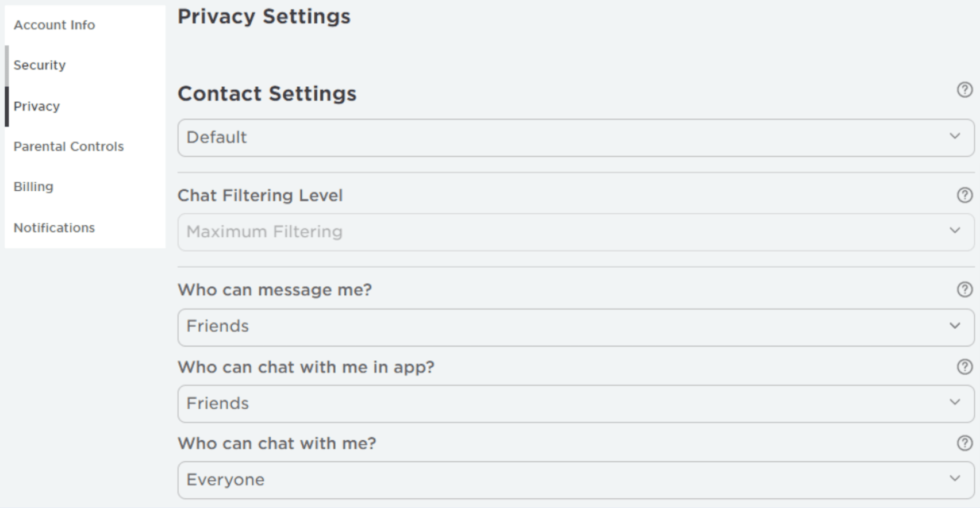
Task: Switch to the Security settings tab
Action: pyautogui.click(x=39, y=65)
